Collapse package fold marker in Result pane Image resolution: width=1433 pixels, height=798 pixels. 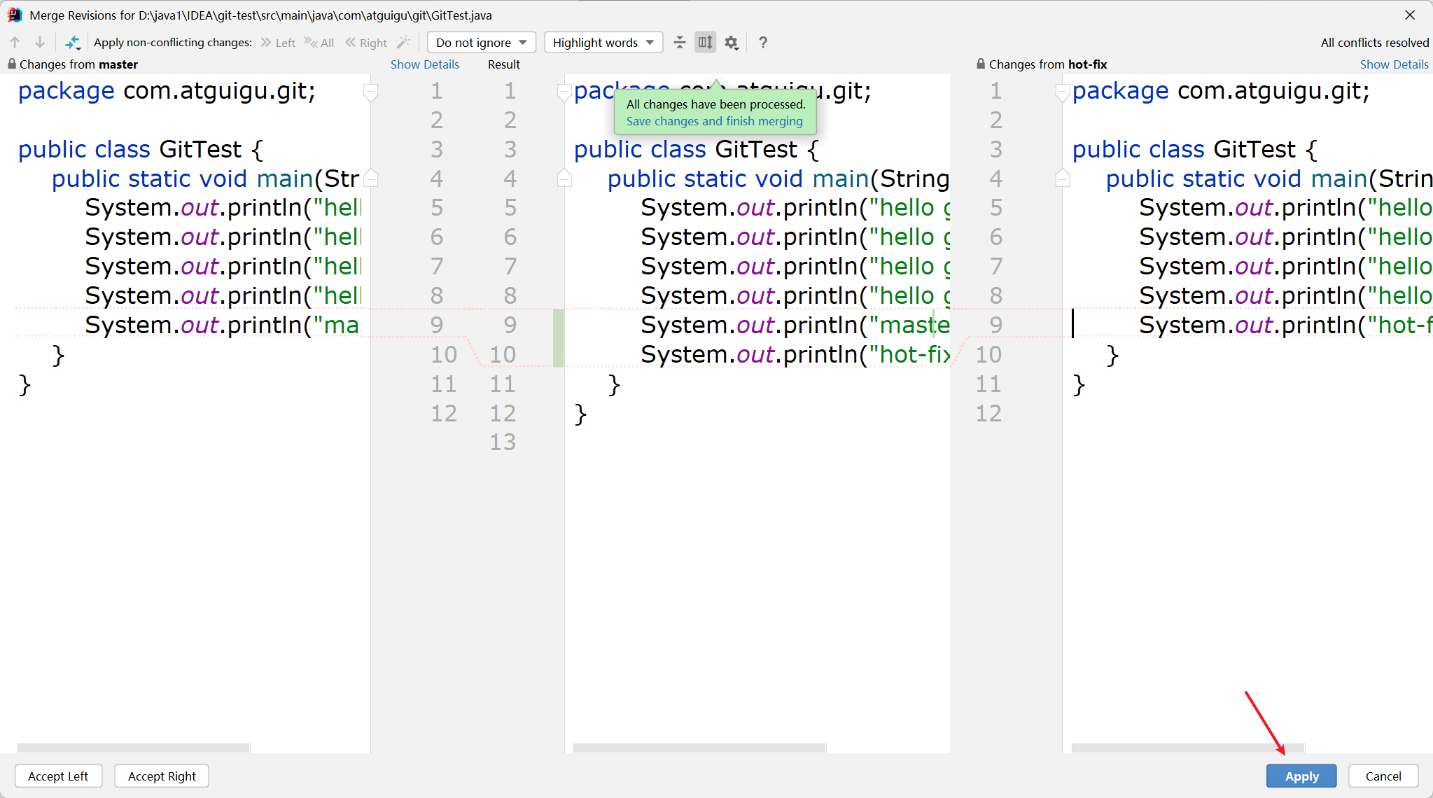pos(564,92)
